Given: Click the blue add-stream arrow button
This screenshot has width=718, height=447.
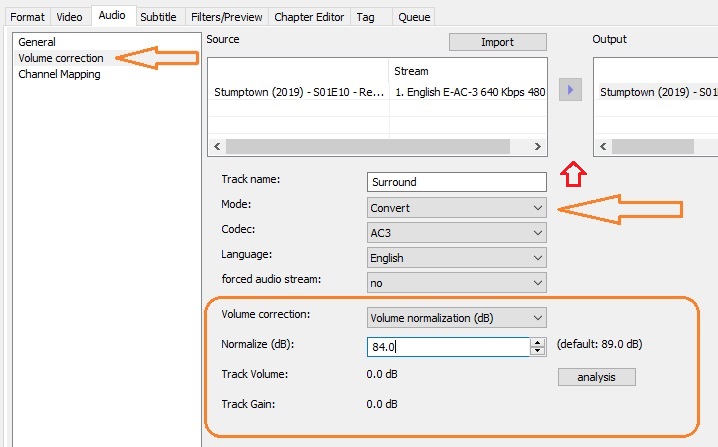Looking at the screenshot, I should (x=570, y=89).
